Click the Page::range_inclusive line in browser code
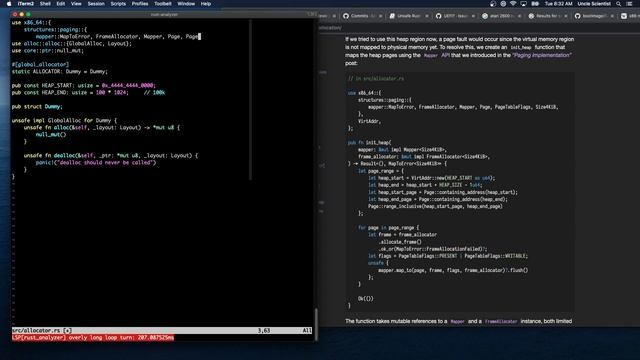 pos(435,207)
